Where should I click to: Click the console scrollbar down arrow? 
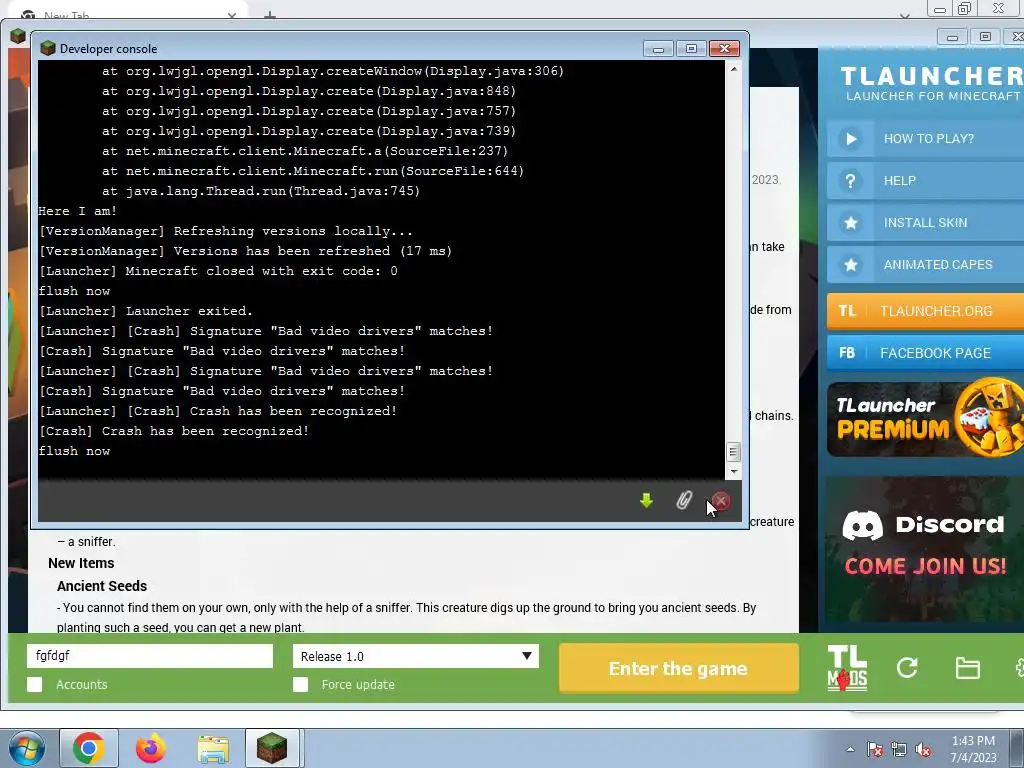click(733, 472)
